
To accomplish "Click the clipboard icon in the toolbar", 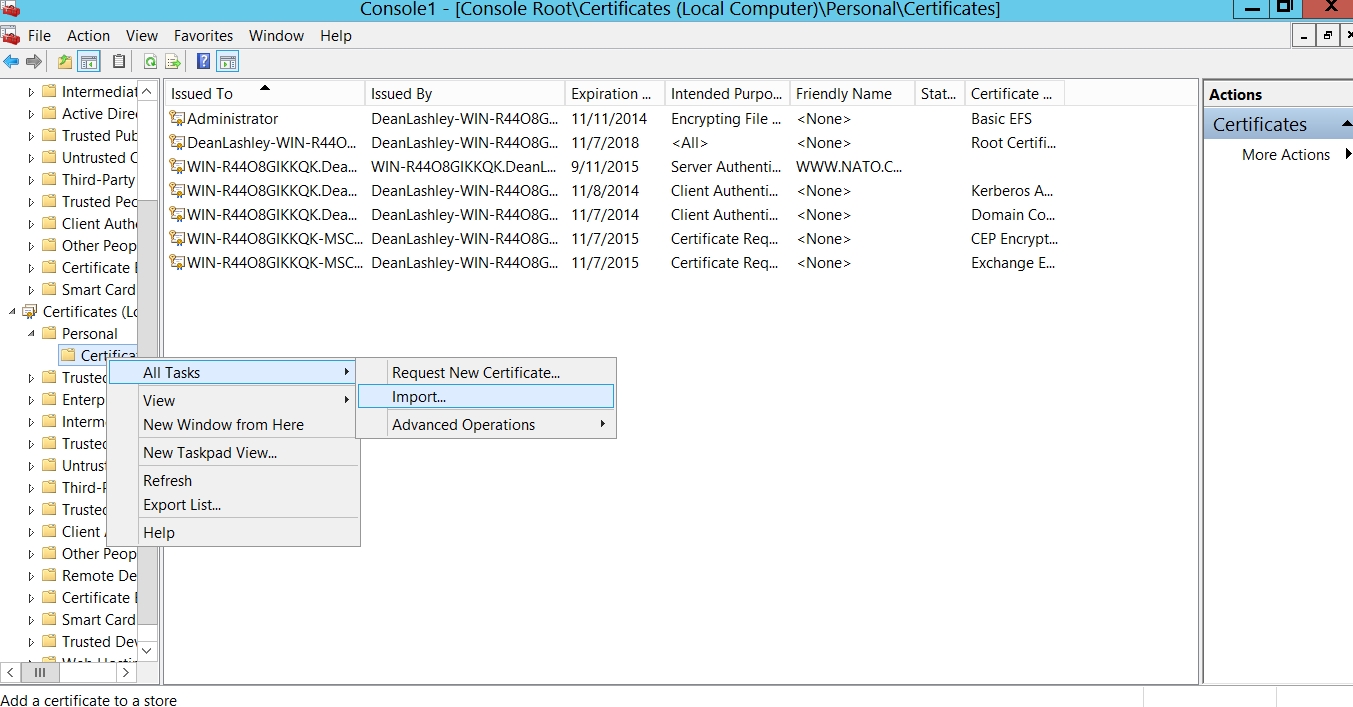I will coord(119,62).
